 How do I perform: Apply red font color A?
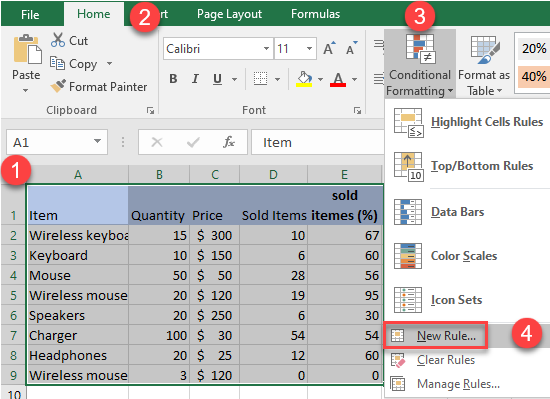(x=338, y=79)
